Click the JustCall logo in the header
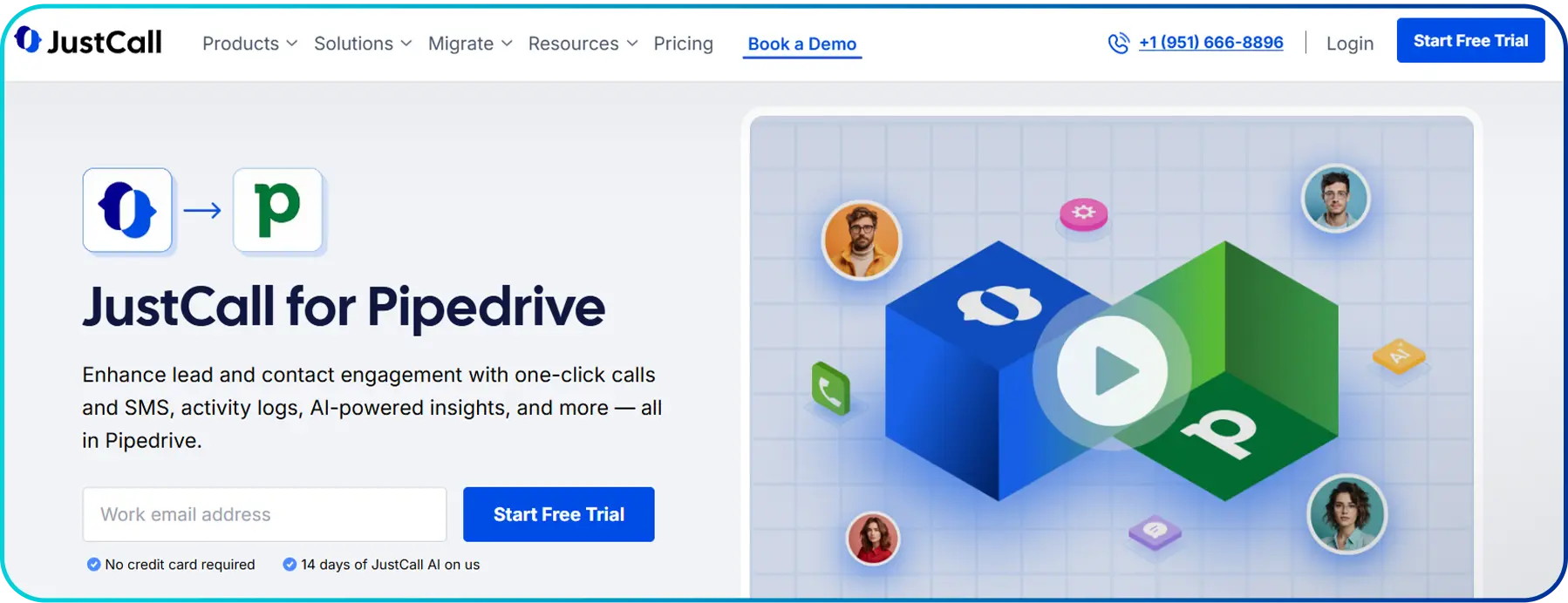The width and height of the screenshot is (1568, 603). point(88,41)
